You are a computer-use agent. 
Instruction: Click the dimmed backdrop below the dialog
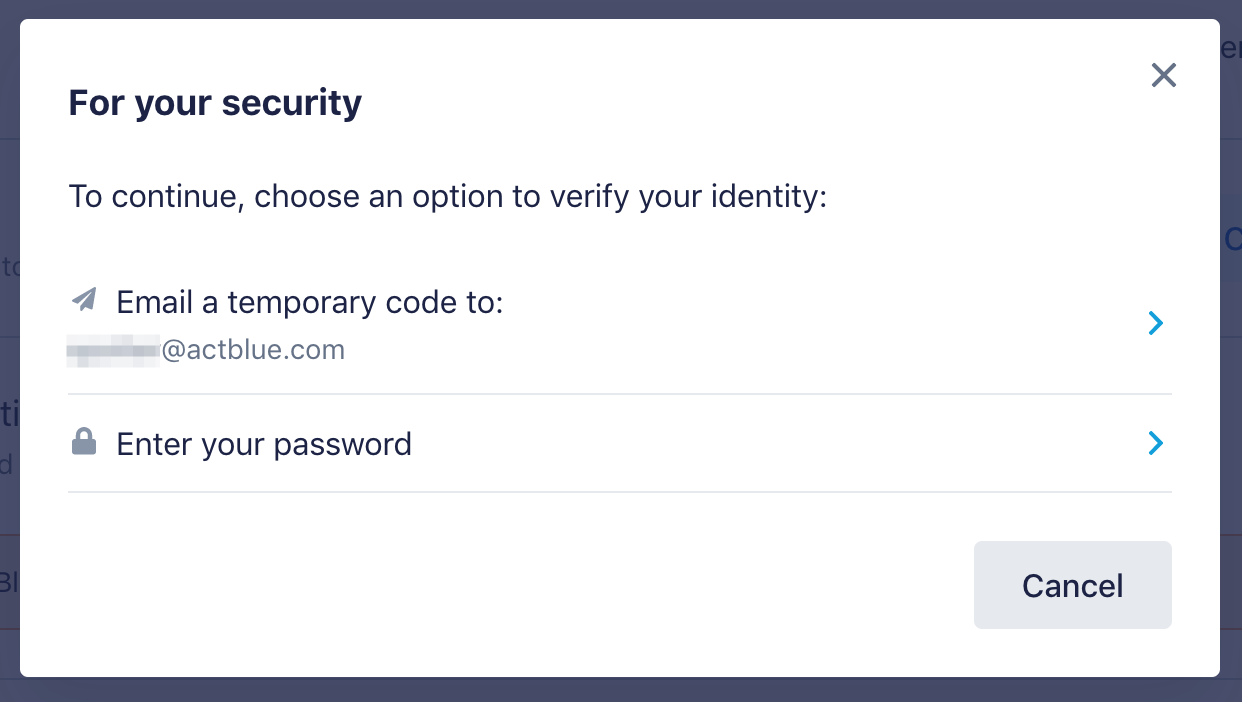tap(620, 690)
